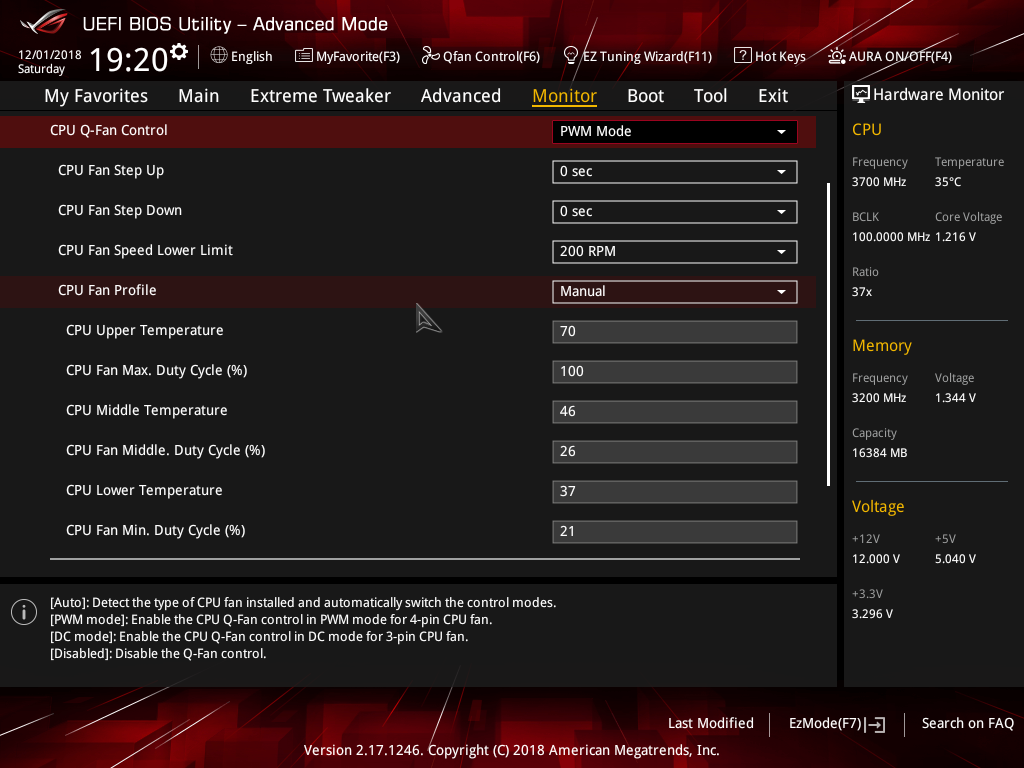The width and height of the screenshot is (1024, 768).
Task: Click Search on FAQ
Action: [967, 724]
